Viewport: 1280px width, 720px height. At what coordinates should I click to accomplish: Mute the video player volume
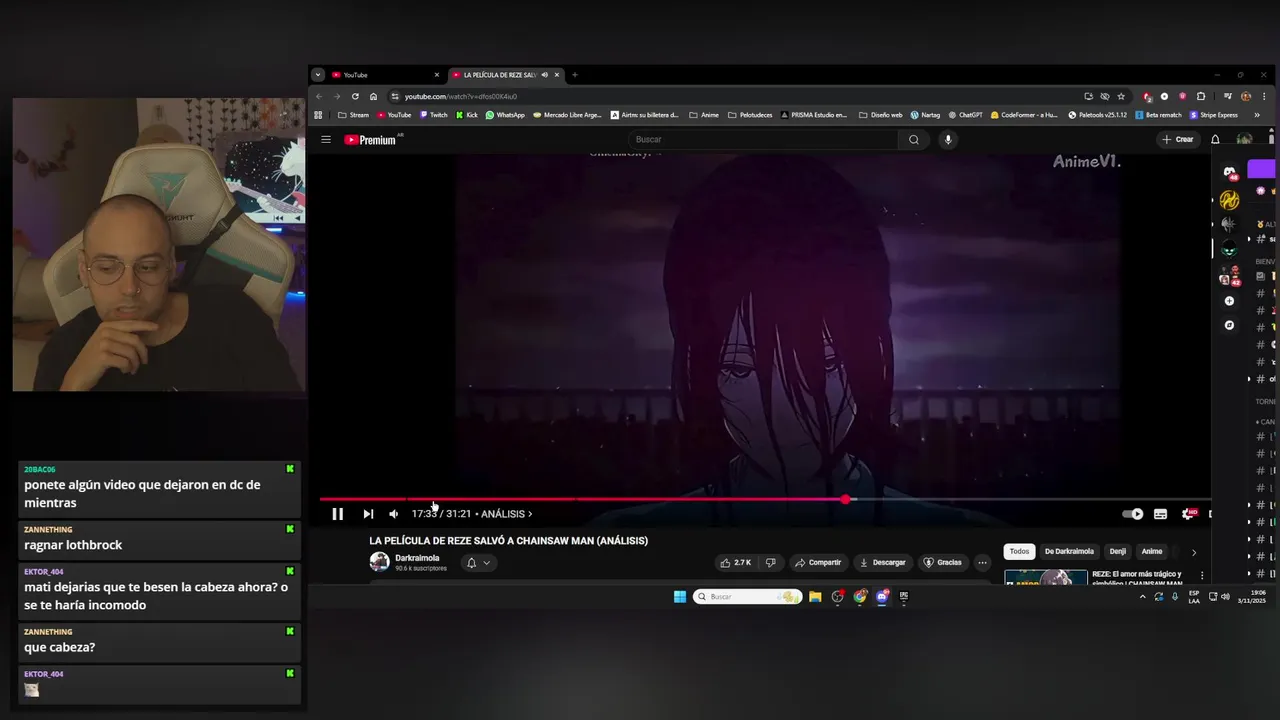[393, 514]
